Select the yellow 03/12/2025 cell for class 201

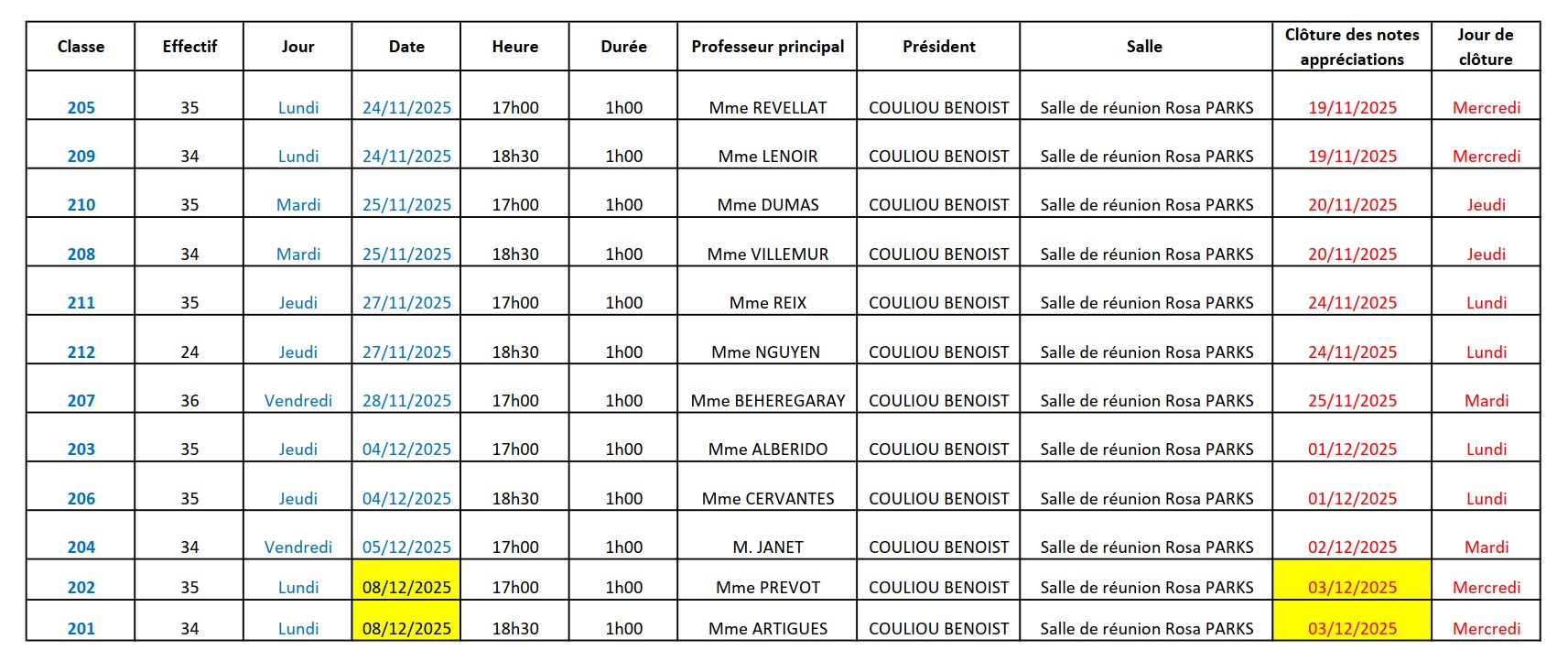click(1351, 628)
